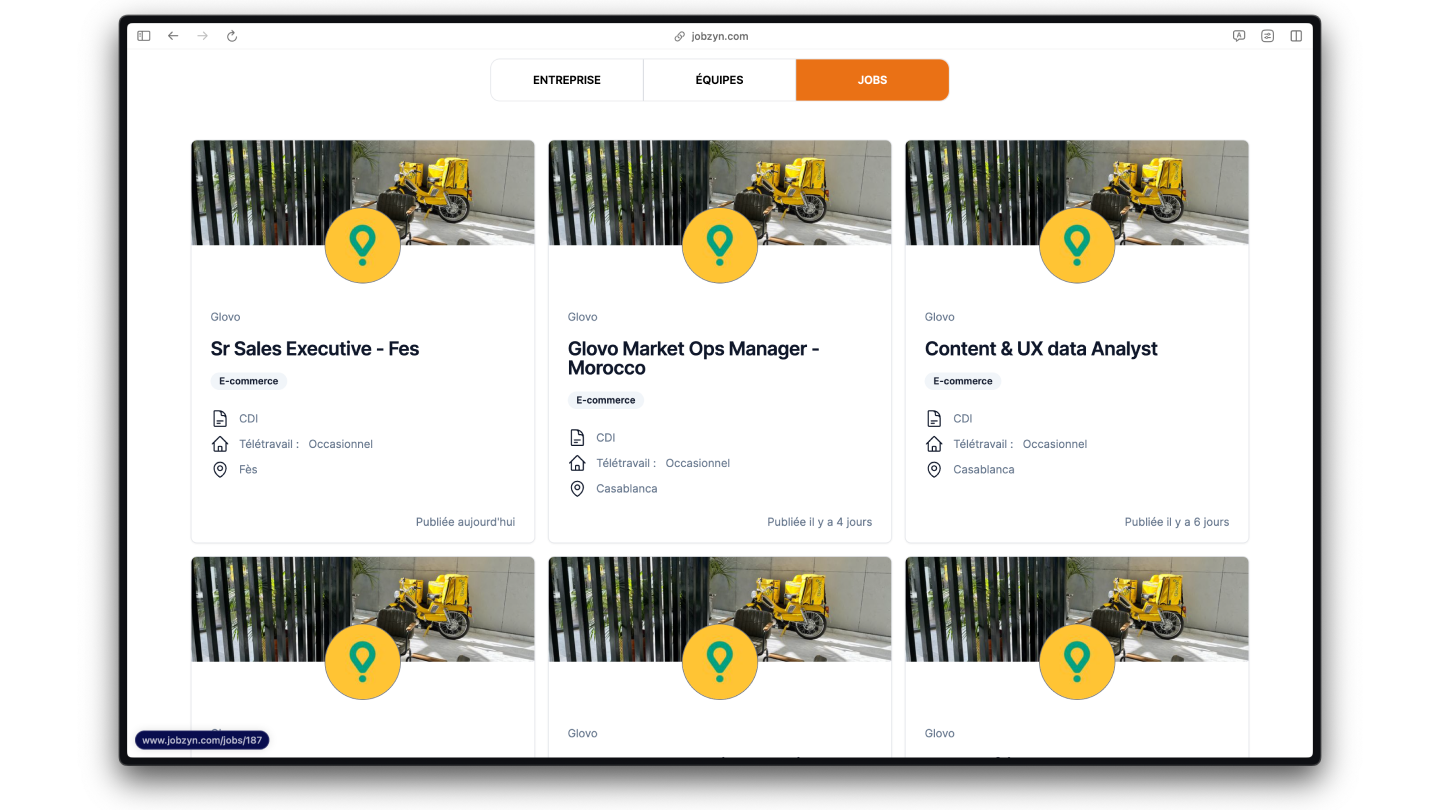Open Glovo Market Ops Manager - Morocco listing

point(693,358)
